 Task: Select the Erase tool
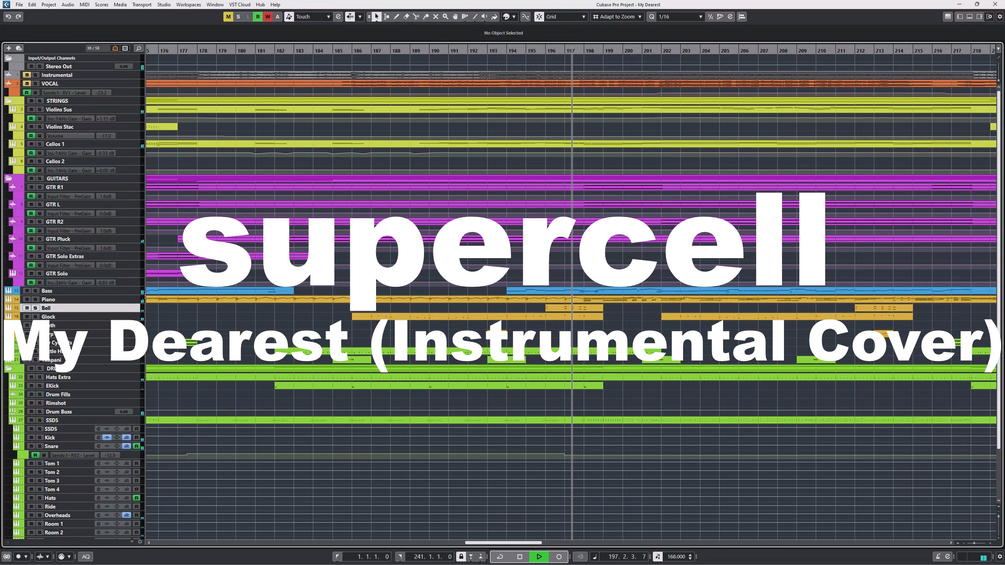[406, 17]
